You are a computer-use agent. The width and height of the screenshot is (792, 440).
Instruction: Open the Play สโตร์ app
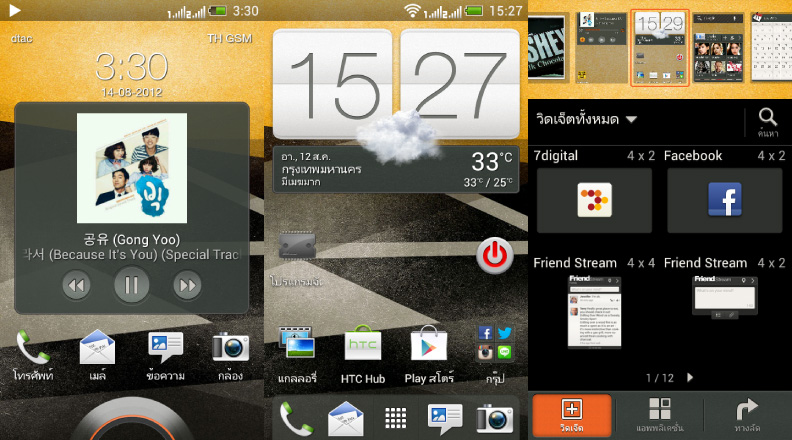[x=429, y=355]
